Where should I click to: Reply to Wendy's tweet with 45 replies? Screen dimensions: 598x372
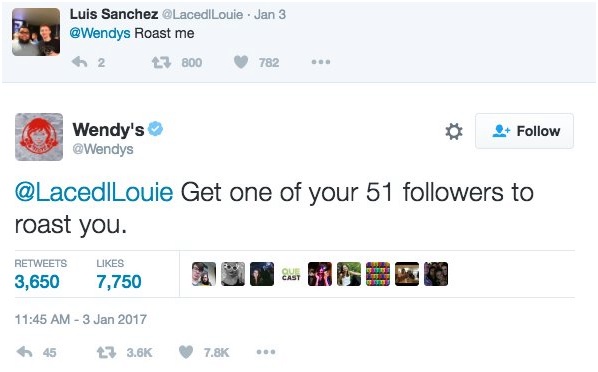coord(25,352)
